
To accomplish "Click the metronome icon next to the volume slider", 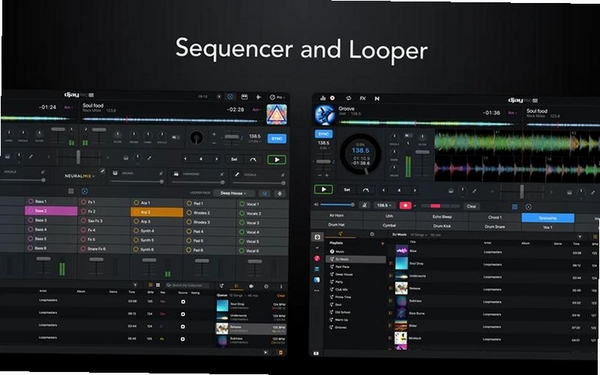I will (x=365, y=205).
